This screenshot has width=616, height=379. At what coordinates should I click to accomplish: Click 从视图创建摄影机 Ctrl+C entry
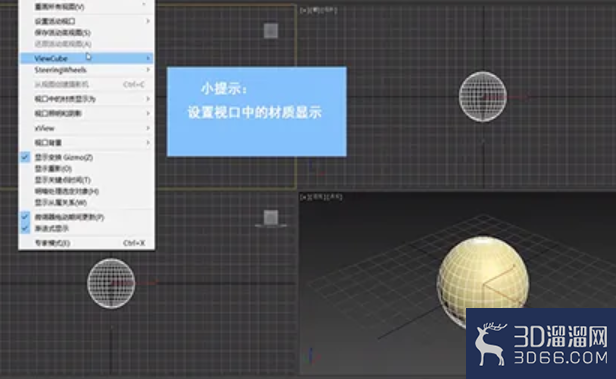(x=86, y=84)
